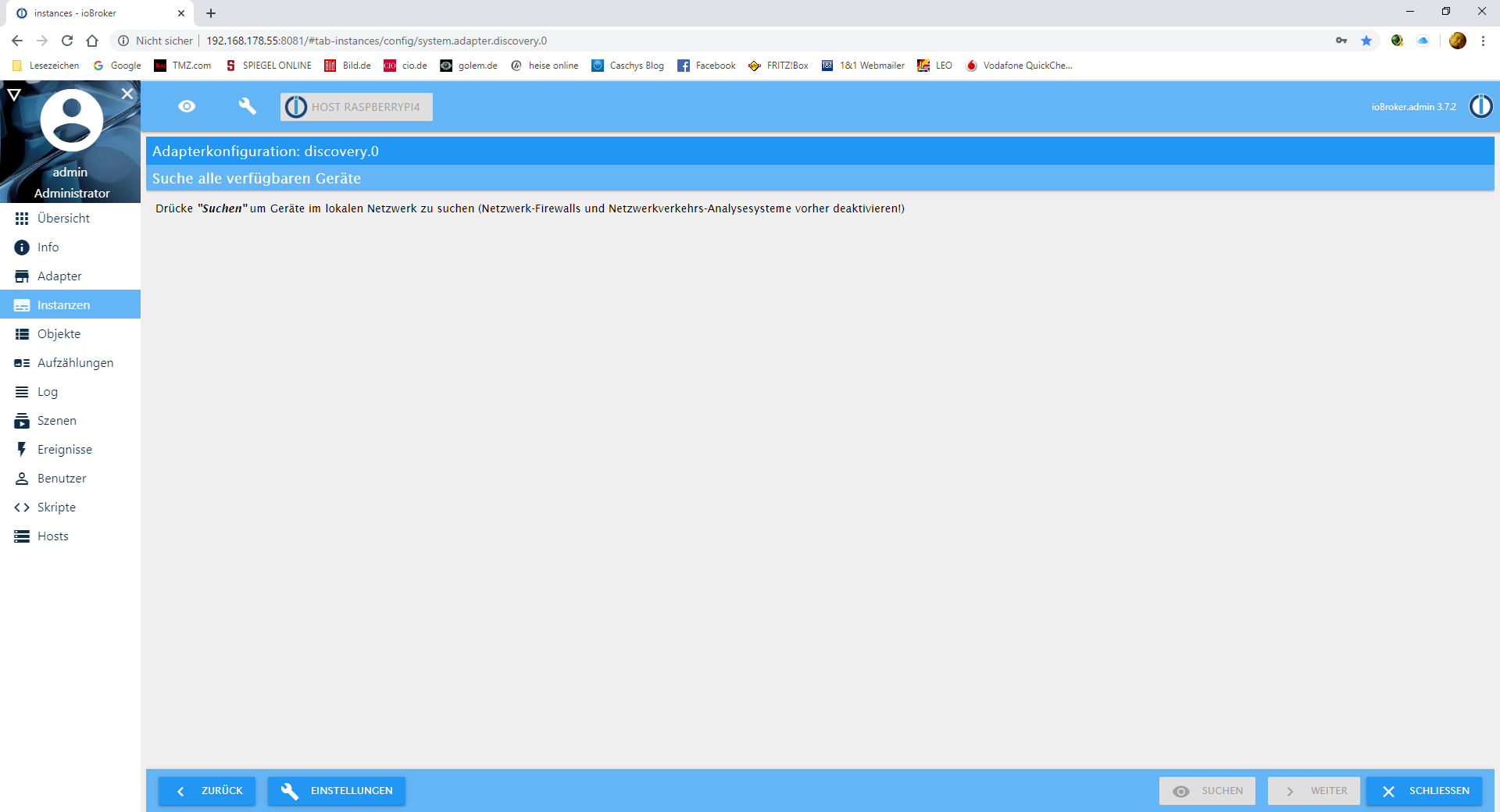Start device discovery with the SUCHEN button
The image size is (1500, 812).
[x=1207, y=791]
